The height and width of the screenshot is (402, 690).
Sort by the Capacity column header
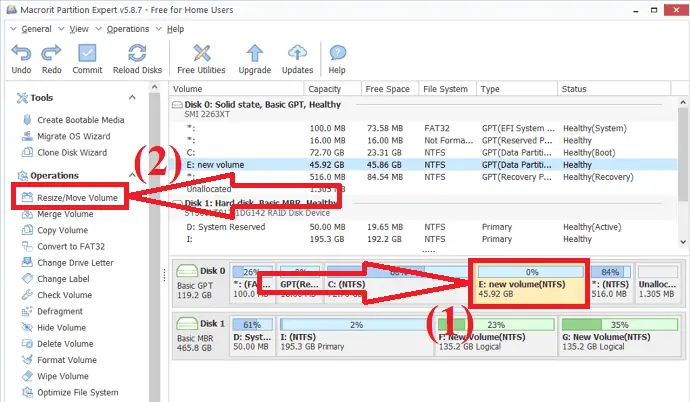[333, 89]
